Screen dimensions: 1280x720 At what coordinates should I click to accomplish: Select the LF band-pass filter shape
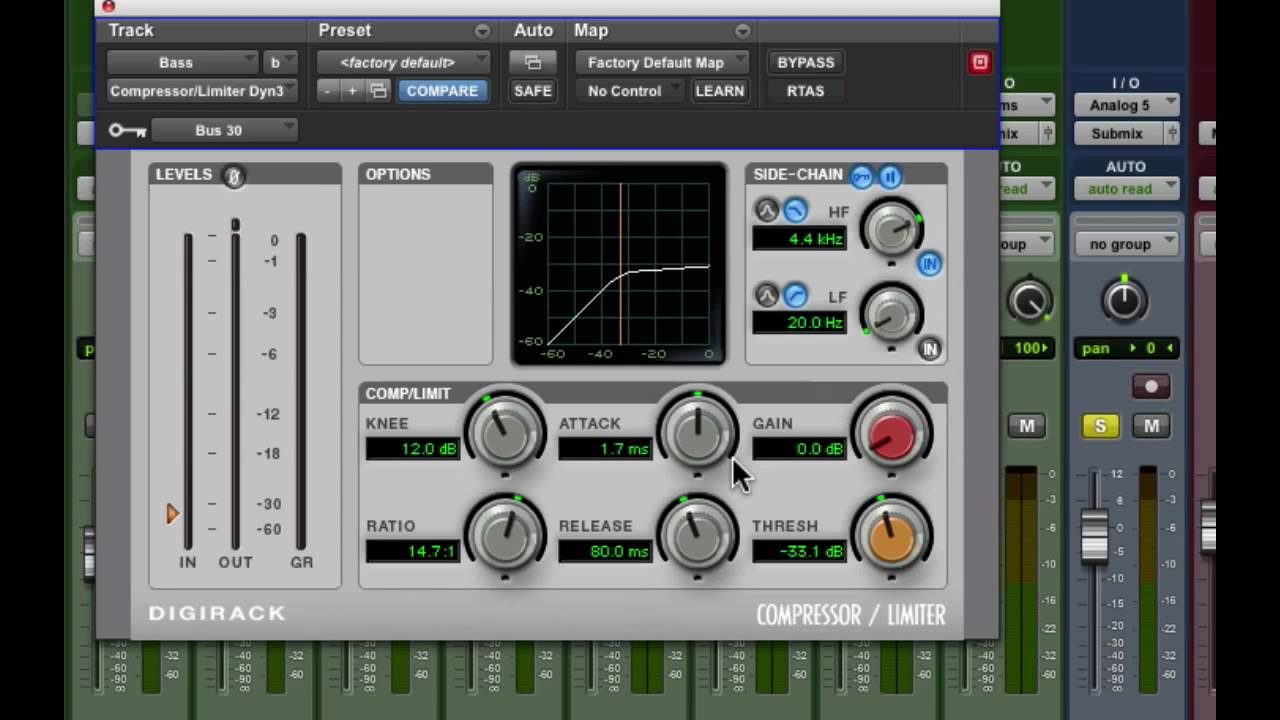[x=766, y=295]
